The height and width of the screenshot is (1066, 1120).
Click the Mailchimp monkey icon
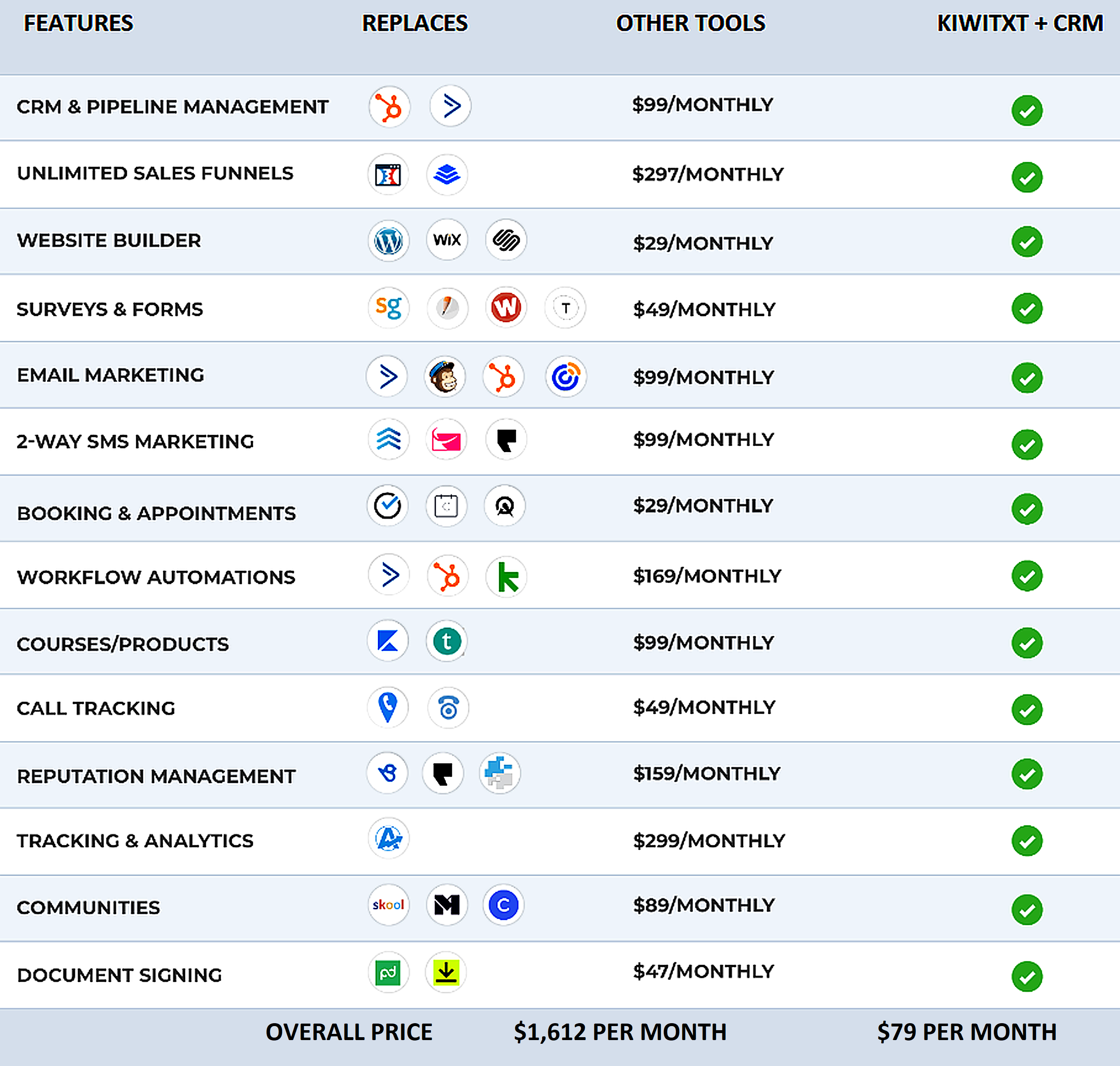pos(444,377)
